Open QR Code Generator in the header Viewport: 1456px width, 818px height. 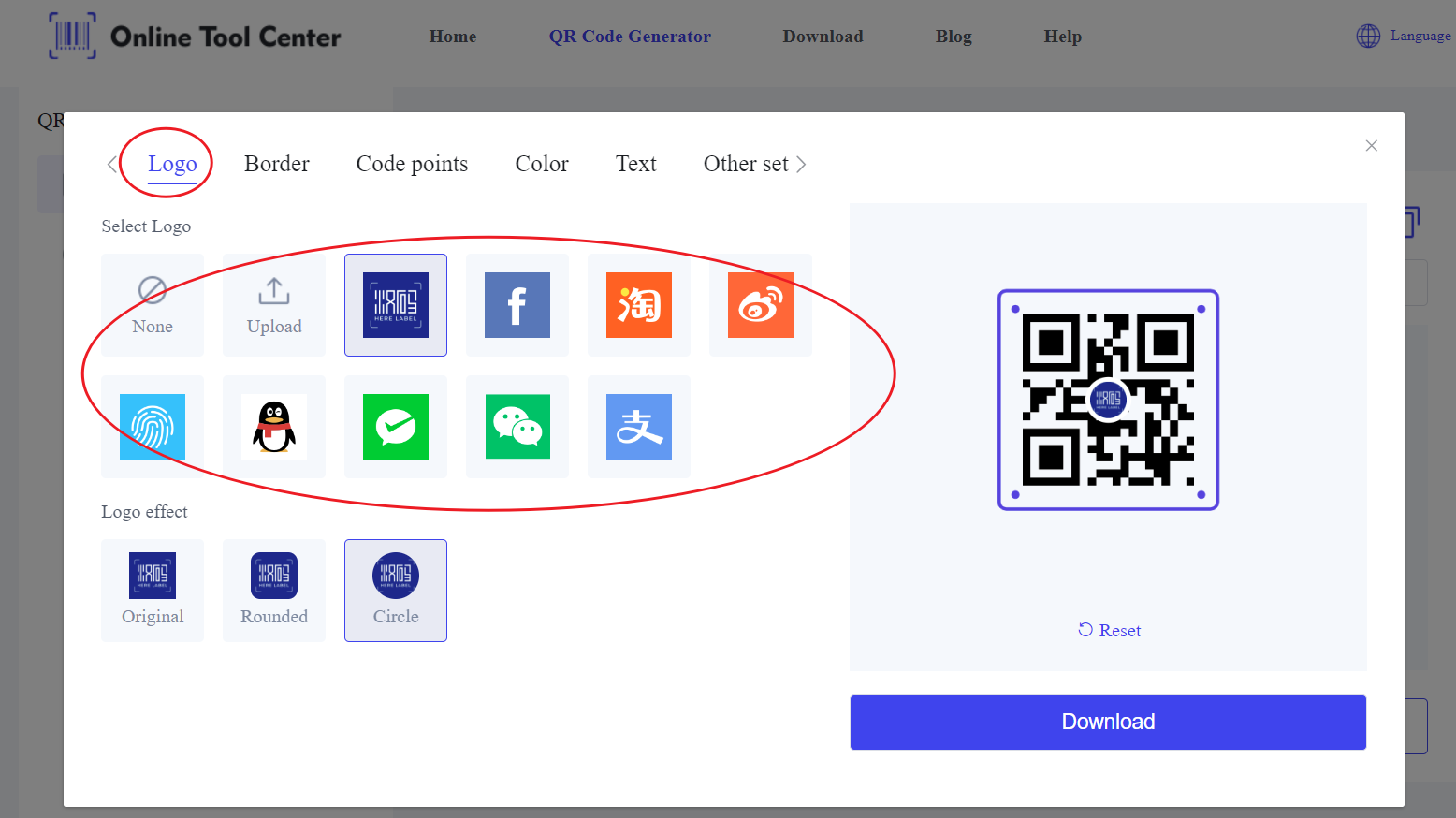point(630,37)
